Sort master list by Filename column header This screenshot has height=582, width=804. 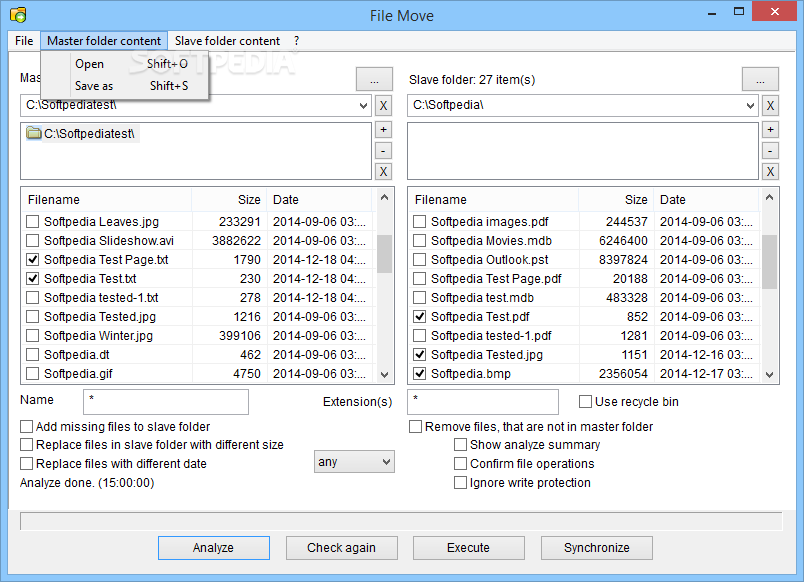tap(107, 199)
